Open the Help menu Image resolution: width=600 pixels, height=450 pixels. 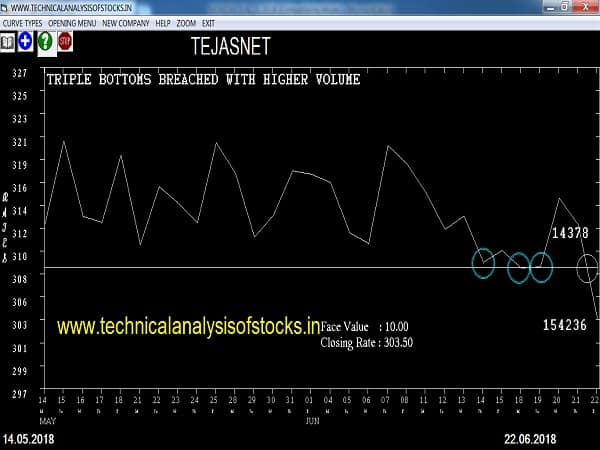pyautogui.click(x=163, y=22)
